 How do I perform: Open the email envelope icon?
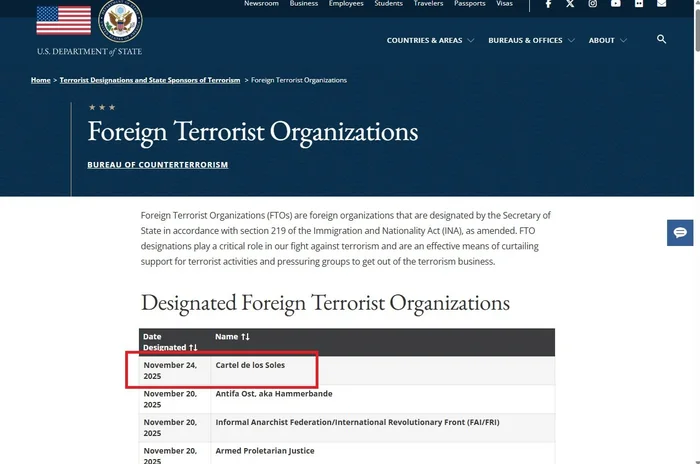click(x=662, y=4)
